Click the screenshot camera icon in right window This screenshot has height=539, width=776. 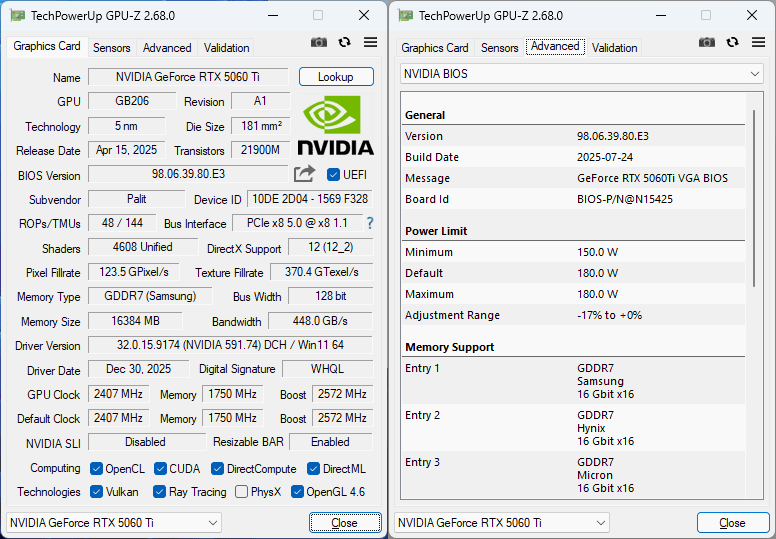[707, 43]
